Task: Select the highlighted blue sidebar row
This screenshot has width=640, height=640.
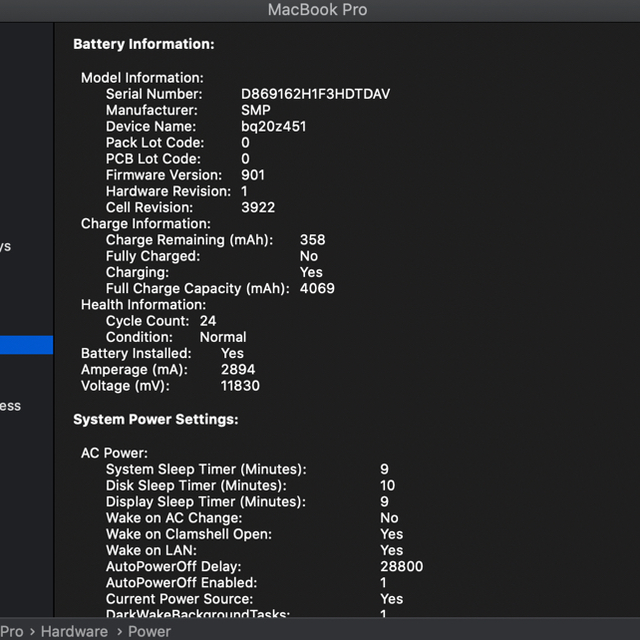Action: (x=27, y=345)
